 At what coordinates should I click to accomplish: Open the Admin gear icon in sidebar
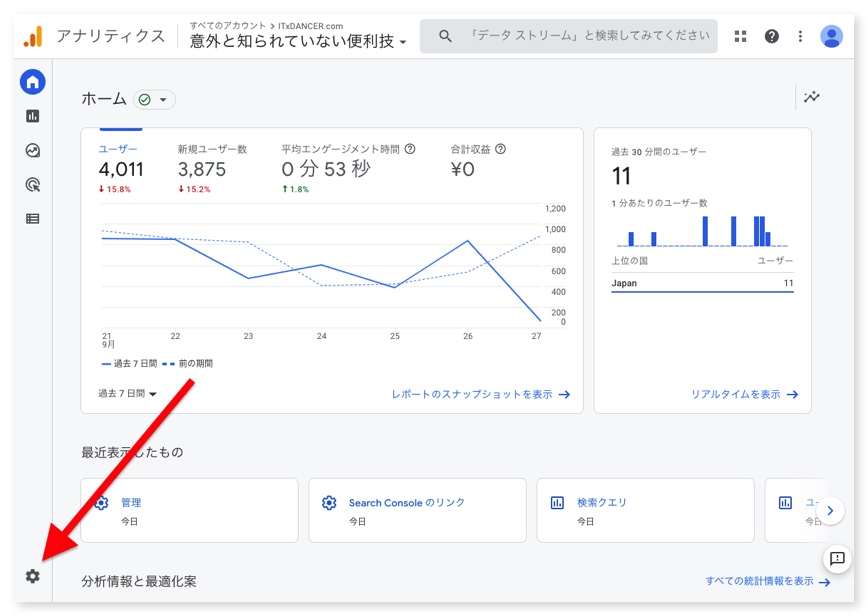coord(33,576)
